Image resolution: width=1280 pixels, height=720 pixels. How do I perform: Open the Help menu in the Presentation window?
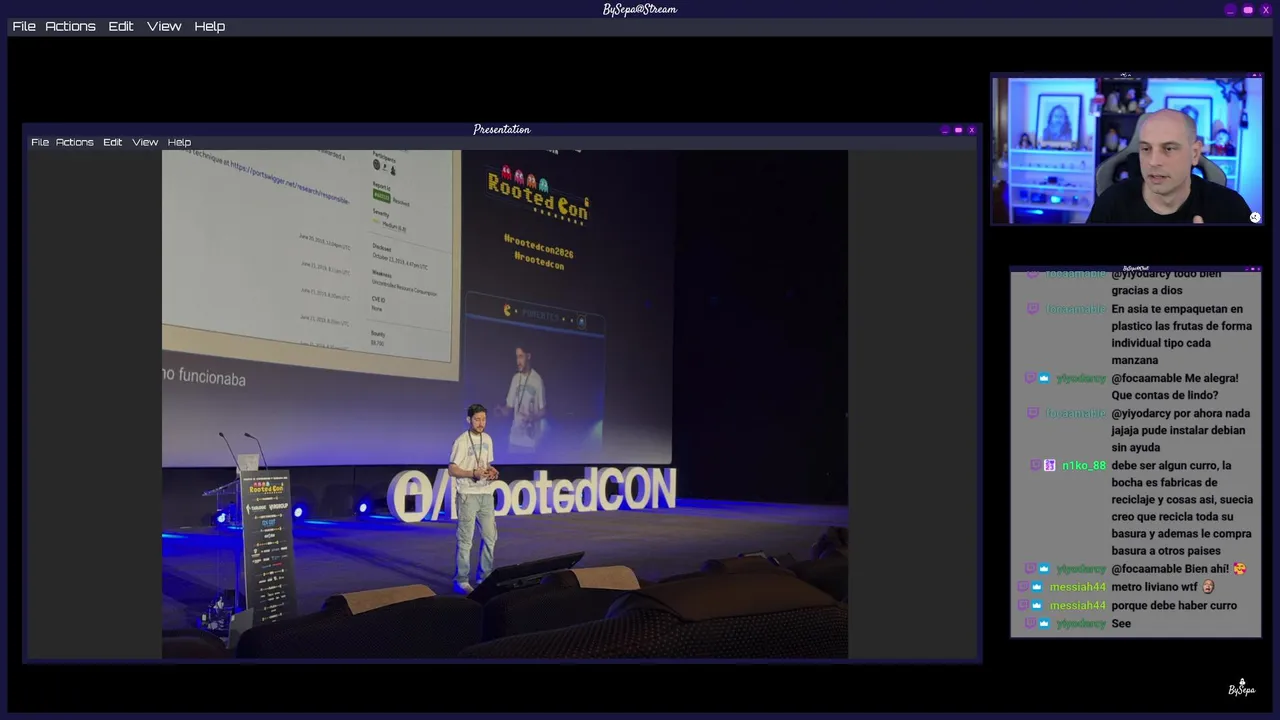coord(179,142)
